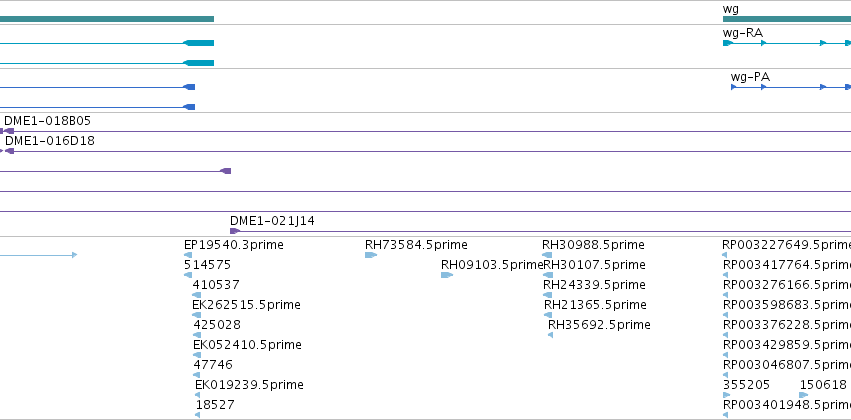The height and width of the screenshot is (420, 851).
Task: Click the EK019239.5prime label
Action: pos(249,385)
